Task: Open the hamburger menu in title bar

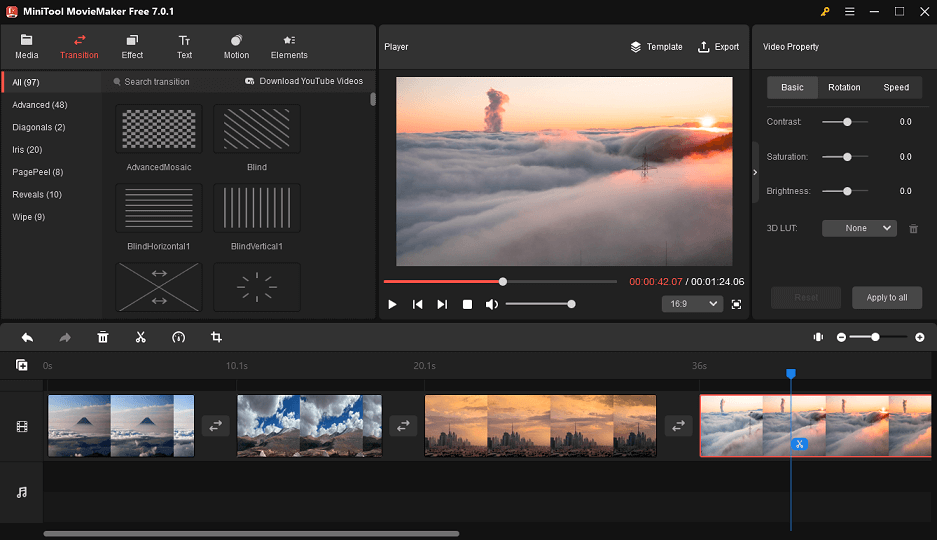Action: coord(849,11)
